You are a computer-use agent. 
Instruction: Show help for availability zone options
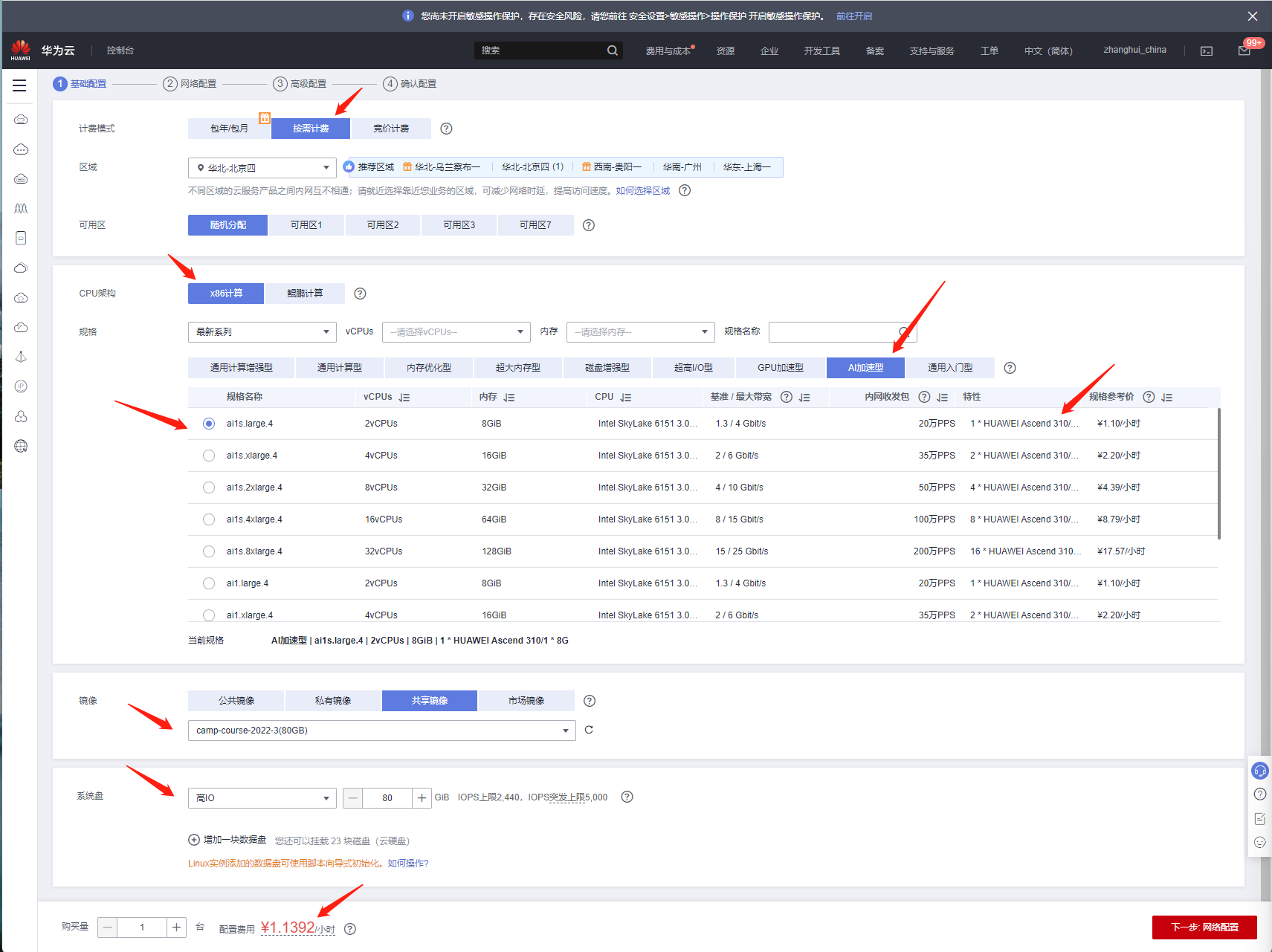tap(589, 225)
